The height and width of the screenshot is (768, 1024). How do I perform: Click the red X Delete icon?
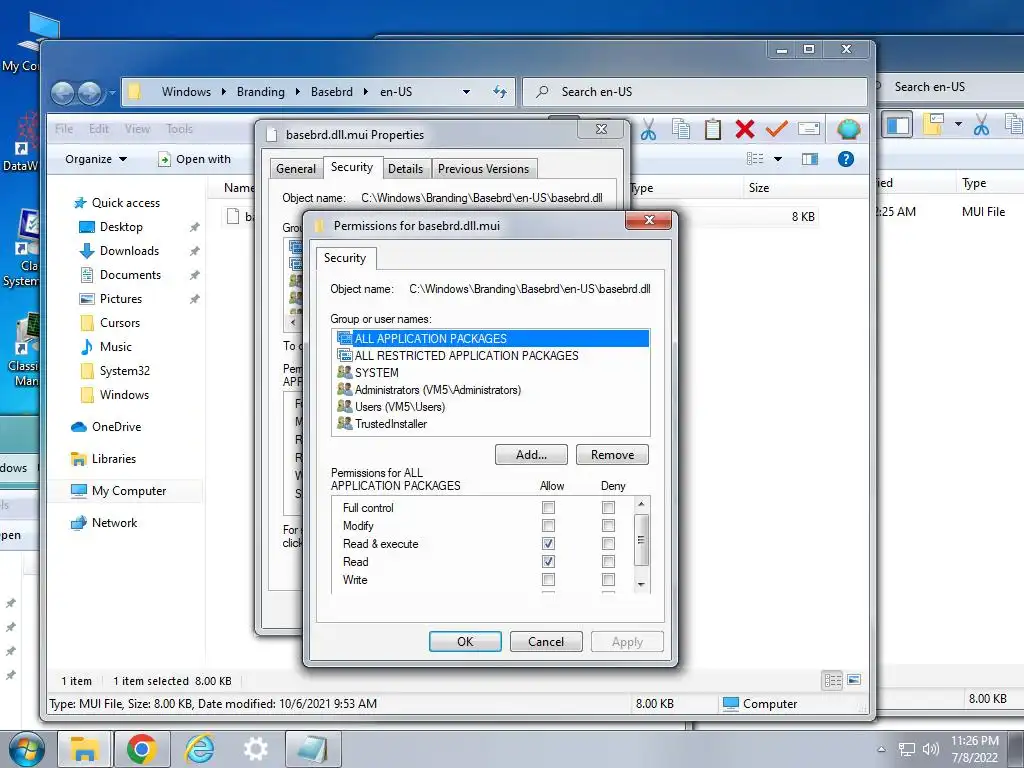[744, 129]
